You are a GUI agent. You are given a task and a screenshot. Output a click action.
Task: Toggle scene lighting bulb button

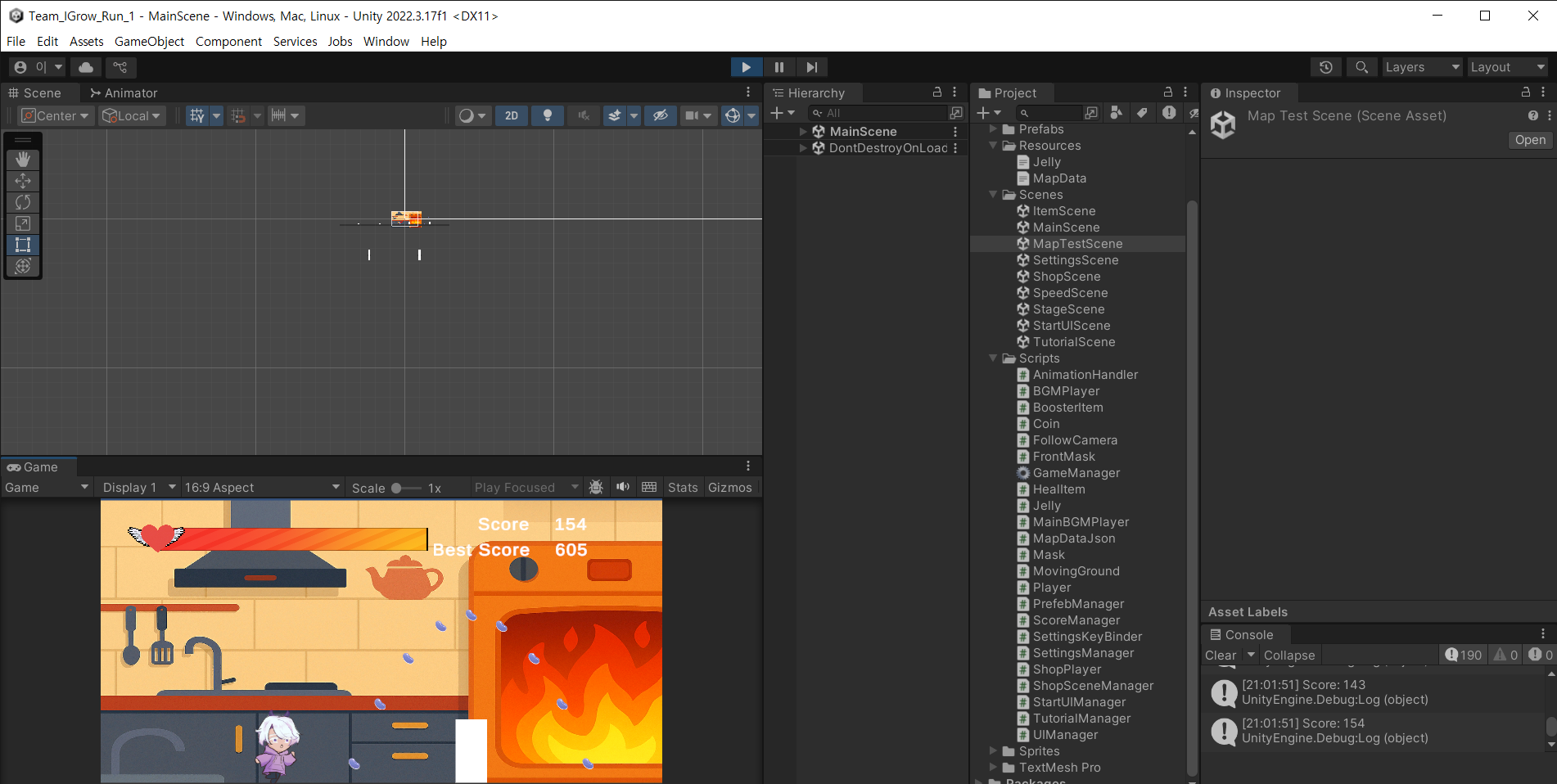(x=548, y=115)
